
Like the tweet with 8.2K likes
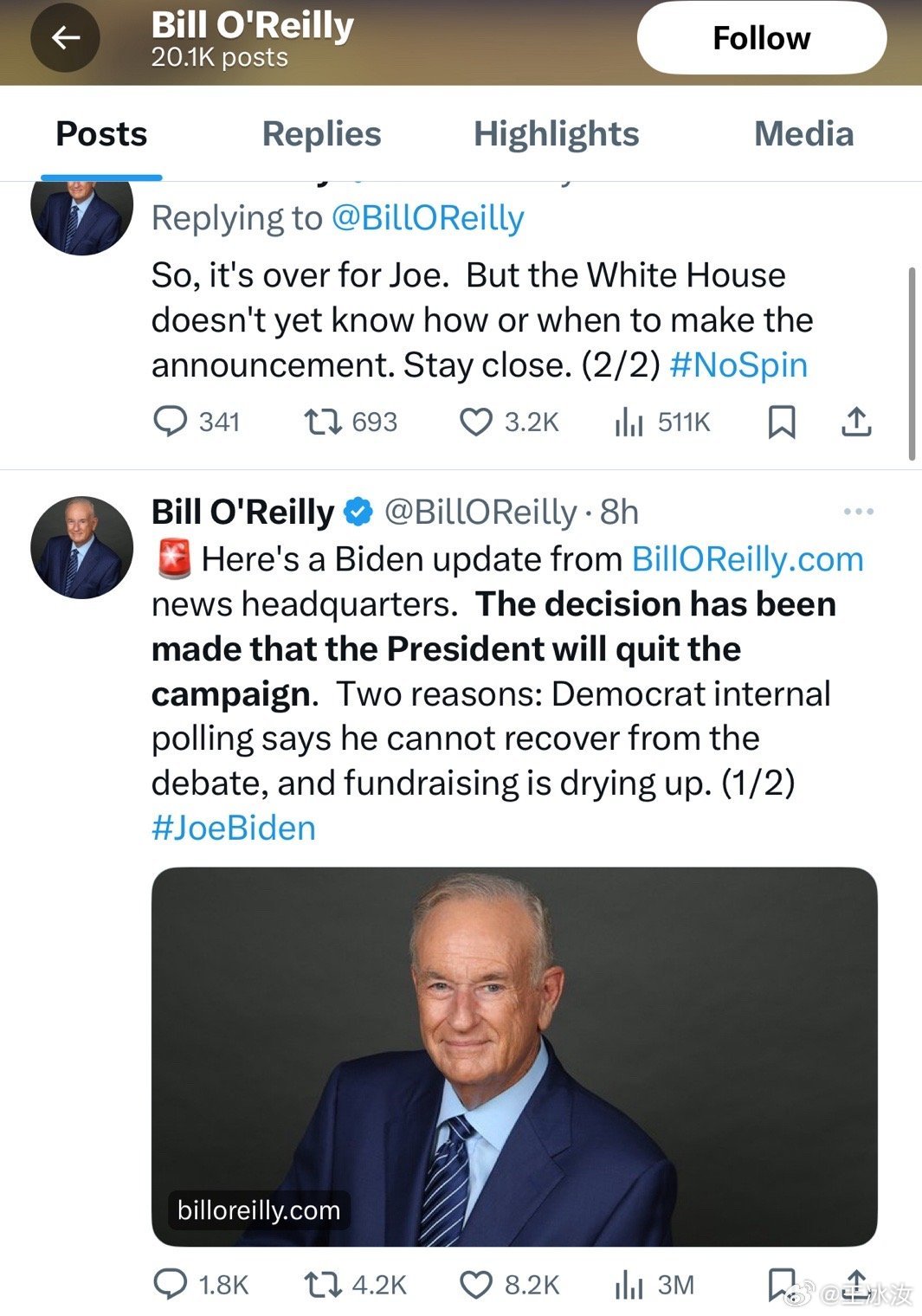(x=475, y=1284)
